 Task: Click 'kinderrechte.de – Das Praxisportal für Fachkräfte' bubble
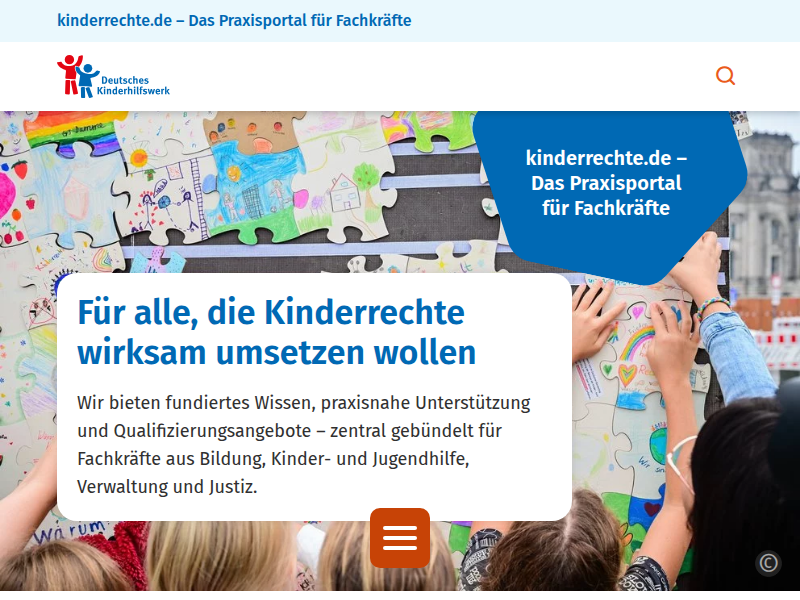click(607, 183)
